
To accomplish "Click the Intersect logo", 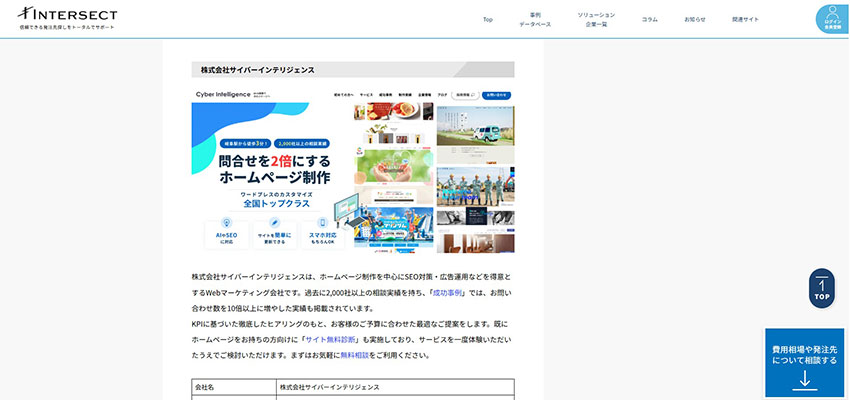I will tap(67, 14).
